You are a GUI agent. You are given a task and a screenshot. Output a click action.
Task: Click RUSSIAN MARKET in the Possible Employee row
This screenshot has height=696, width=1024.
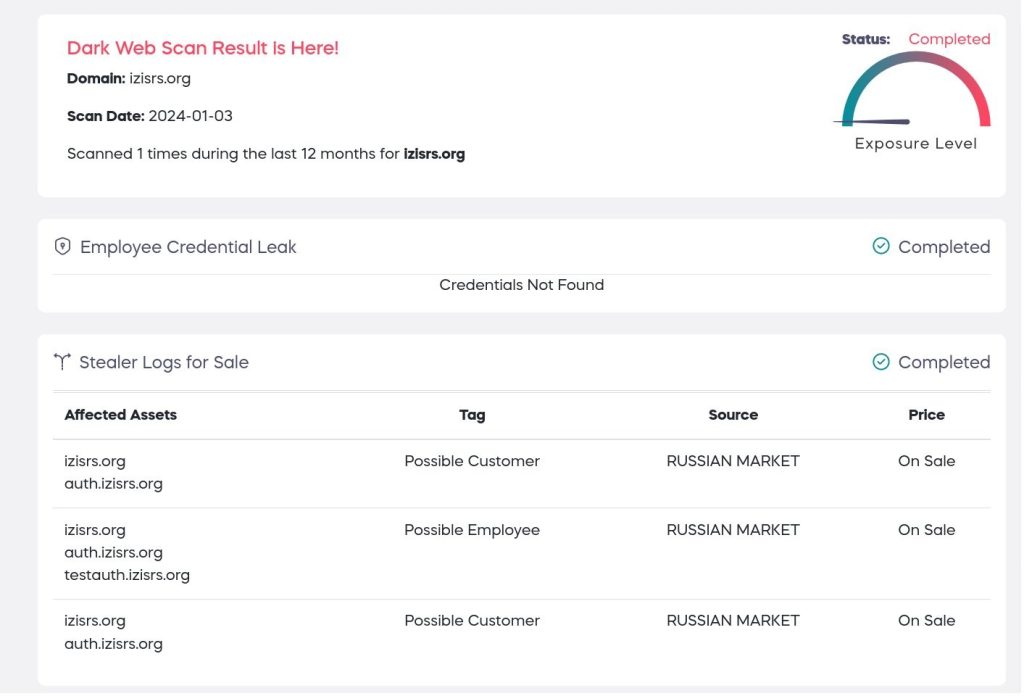(x=733, y=530)
